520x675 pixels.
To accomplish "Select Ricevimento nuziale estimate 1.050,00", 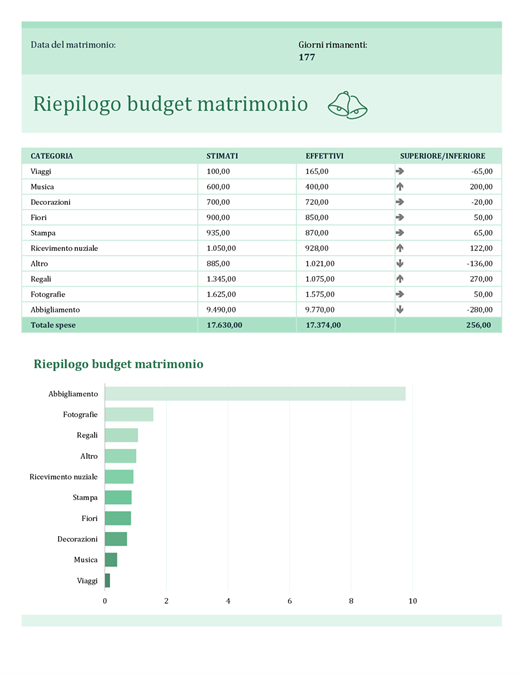I will pos(221,248).
